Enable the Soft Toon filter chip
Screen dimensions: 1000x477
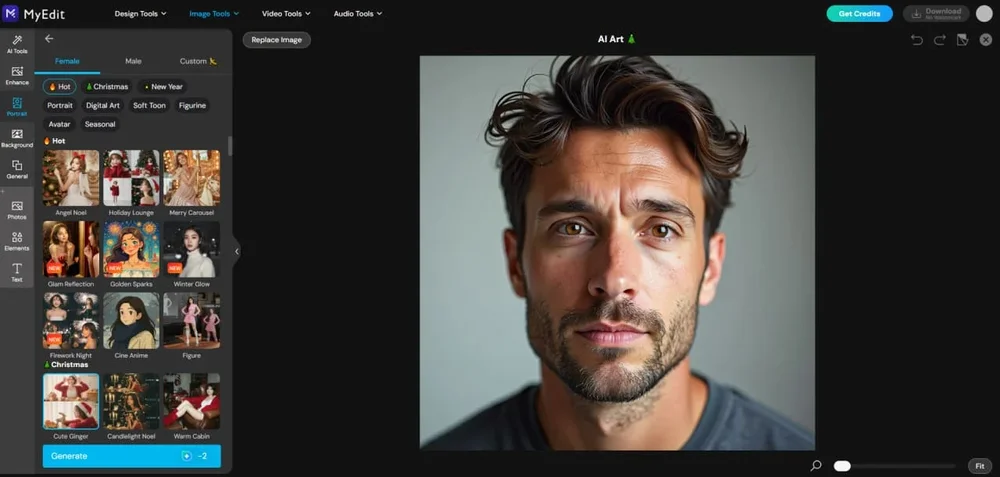click(x=149, y=106)
